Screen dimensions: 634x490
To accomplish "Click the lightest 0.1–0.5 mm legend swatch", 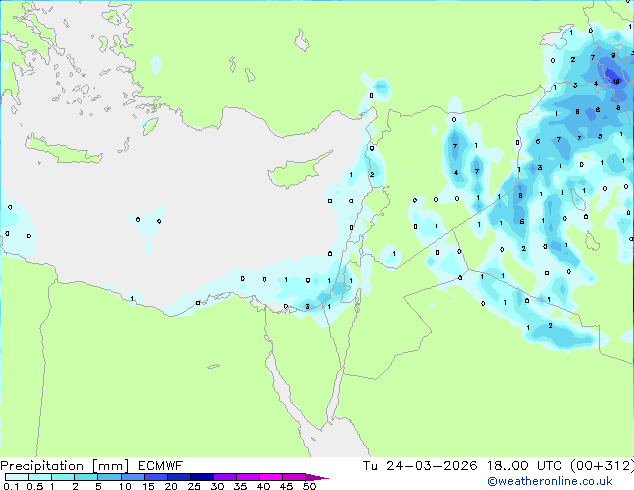I will pos(17,477).
